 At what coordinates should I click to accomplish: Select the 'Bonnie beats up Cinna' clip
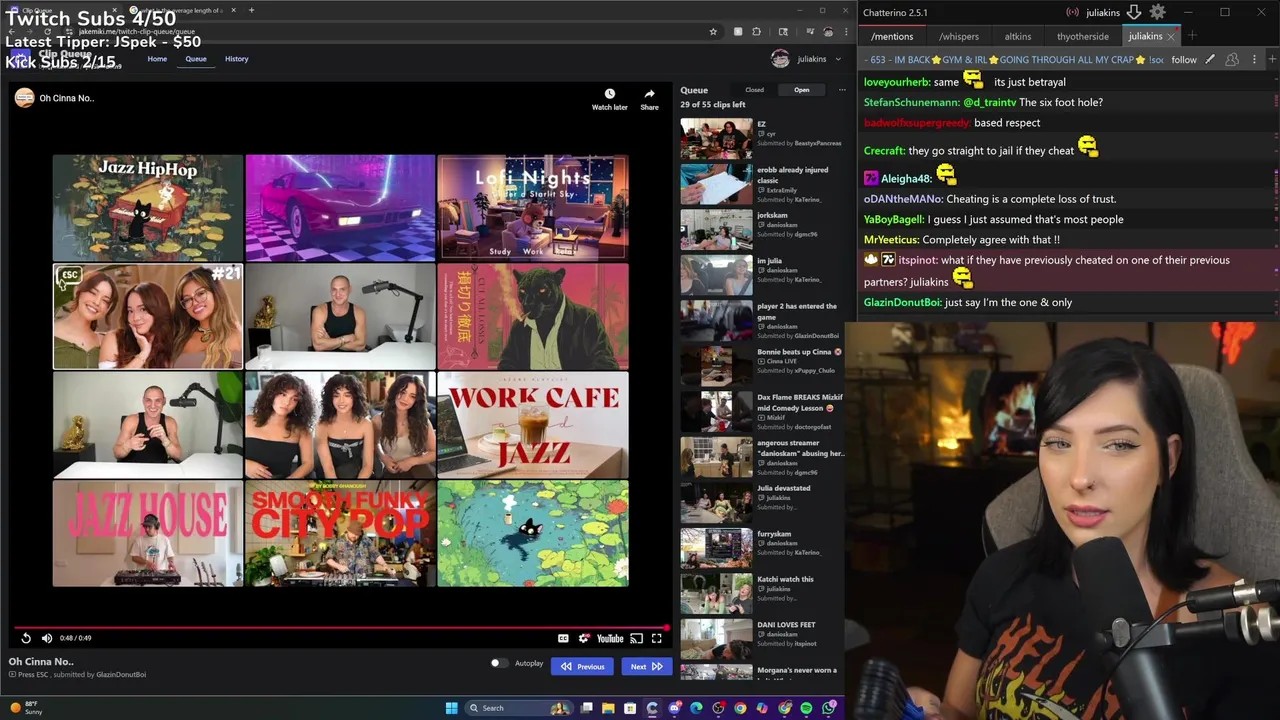pyautogui.click(x=762, y=365)
